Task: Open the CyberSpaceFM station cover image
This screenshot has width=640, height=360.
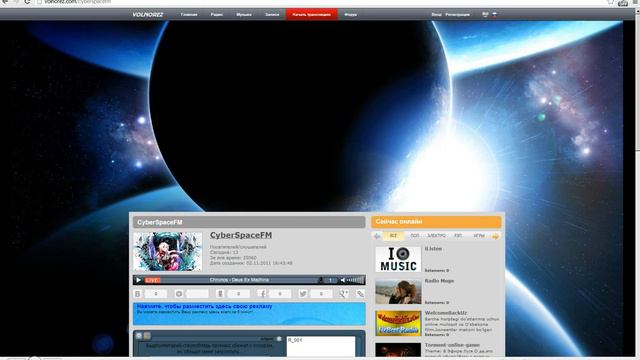Action: pos(168,251)
